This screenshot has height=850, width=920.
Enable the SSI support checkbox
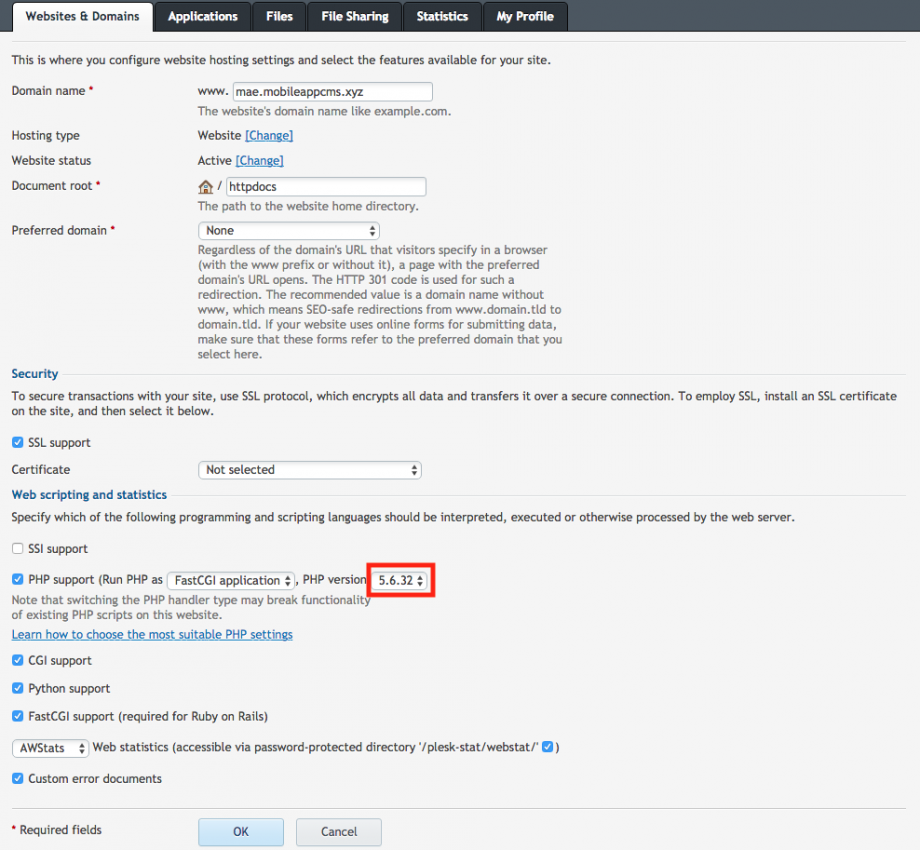tap(18, 549)
